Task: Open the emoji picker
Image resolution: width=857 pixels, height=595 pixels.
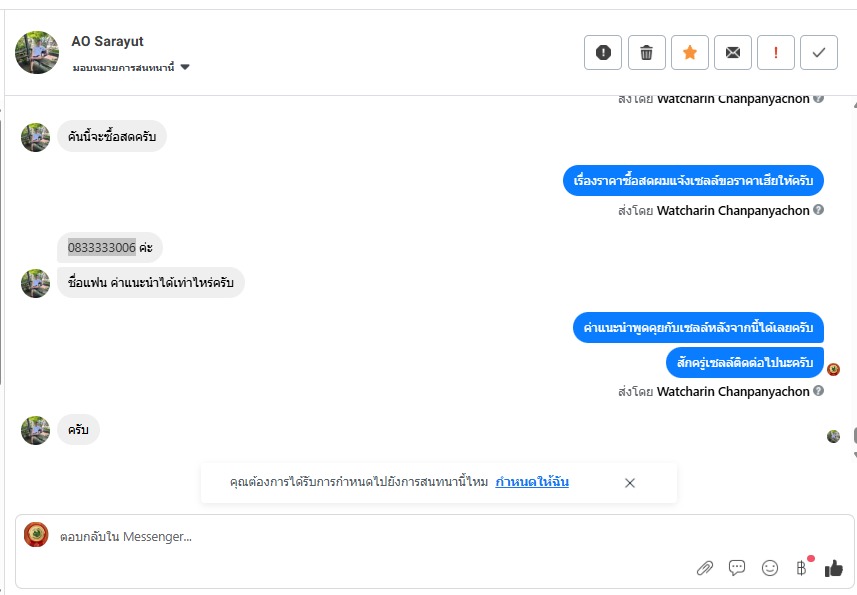Action: click(x=770, y=568)
